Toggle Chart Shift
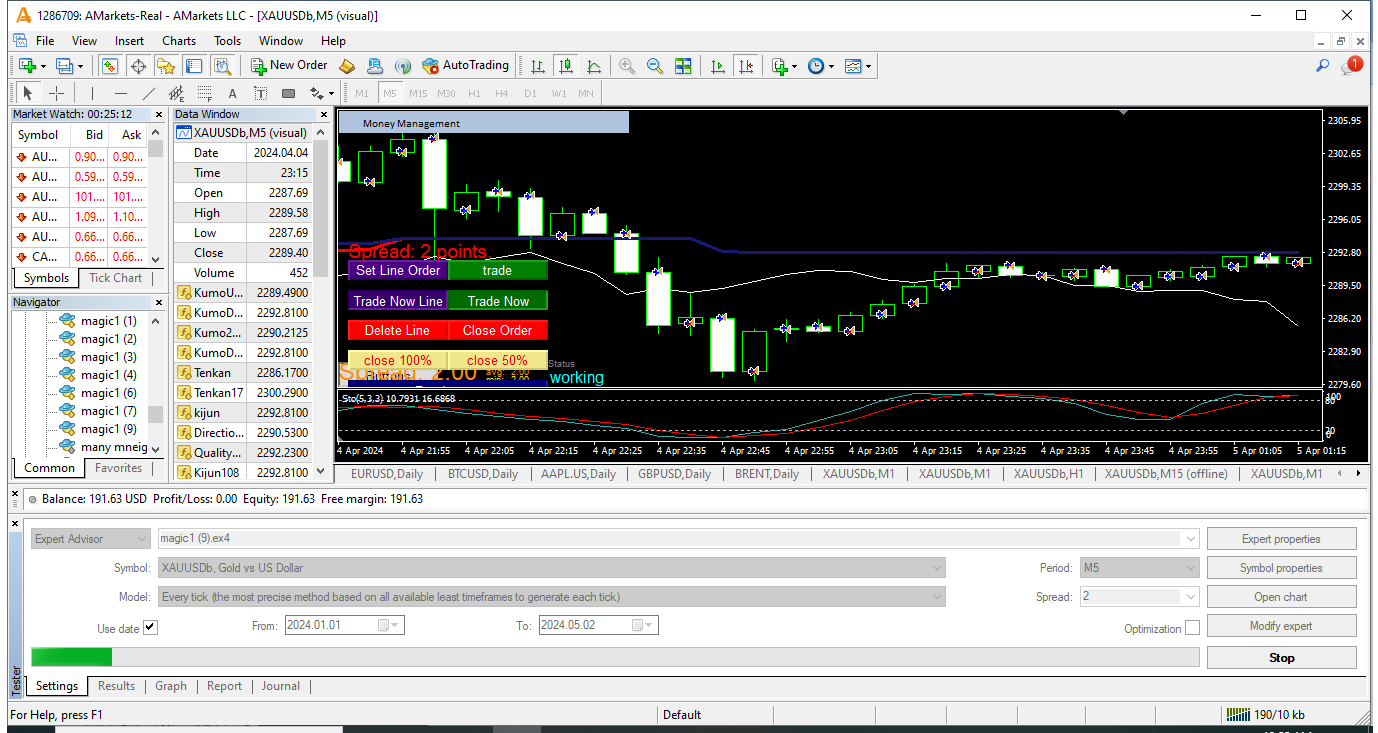Screen dimensions: 1378x733 746,66
